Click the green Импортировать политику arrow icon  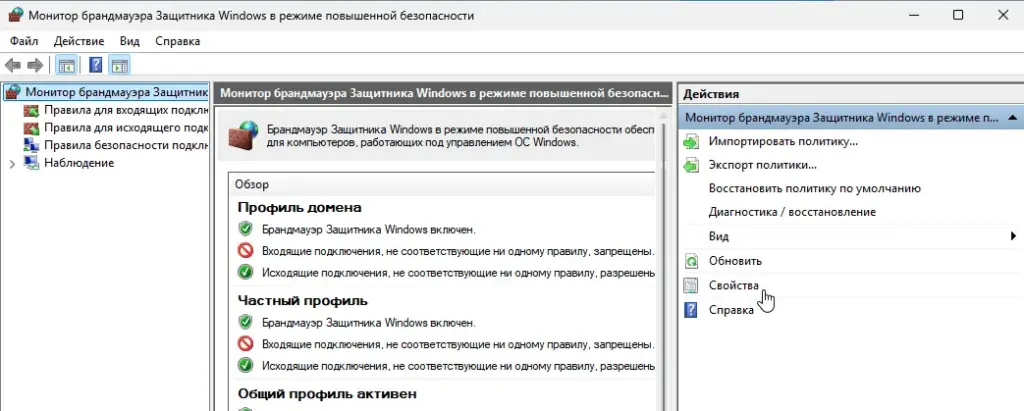691,142
